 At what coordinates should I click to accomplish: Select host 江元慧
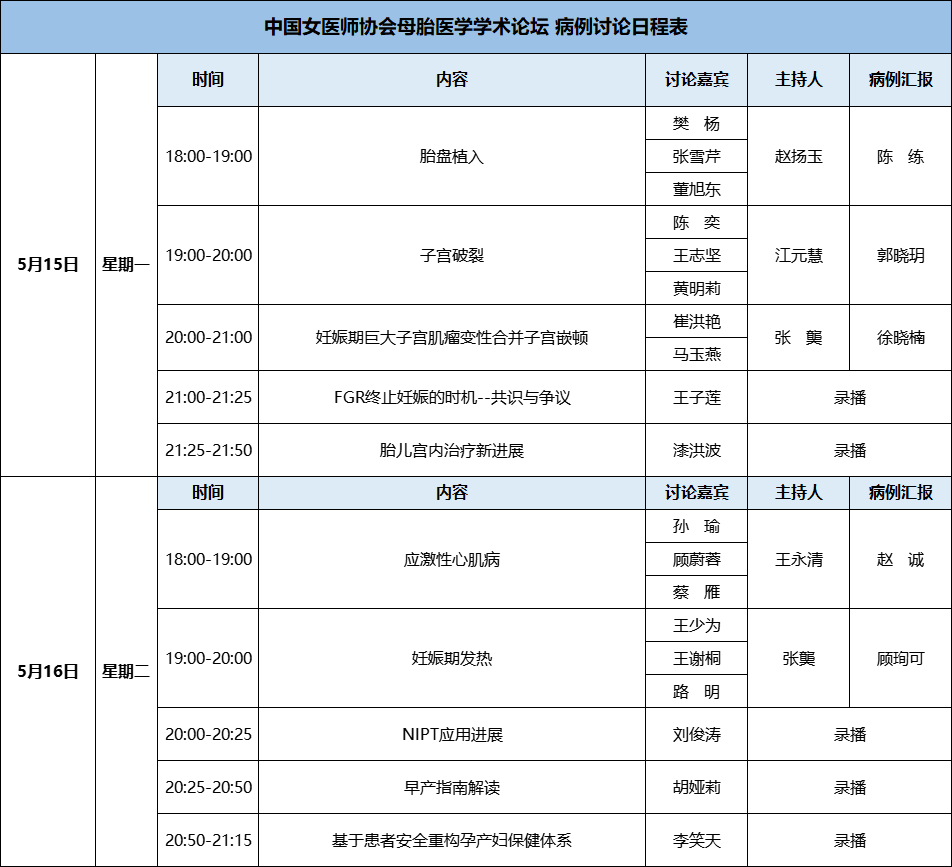coord(798,256)
